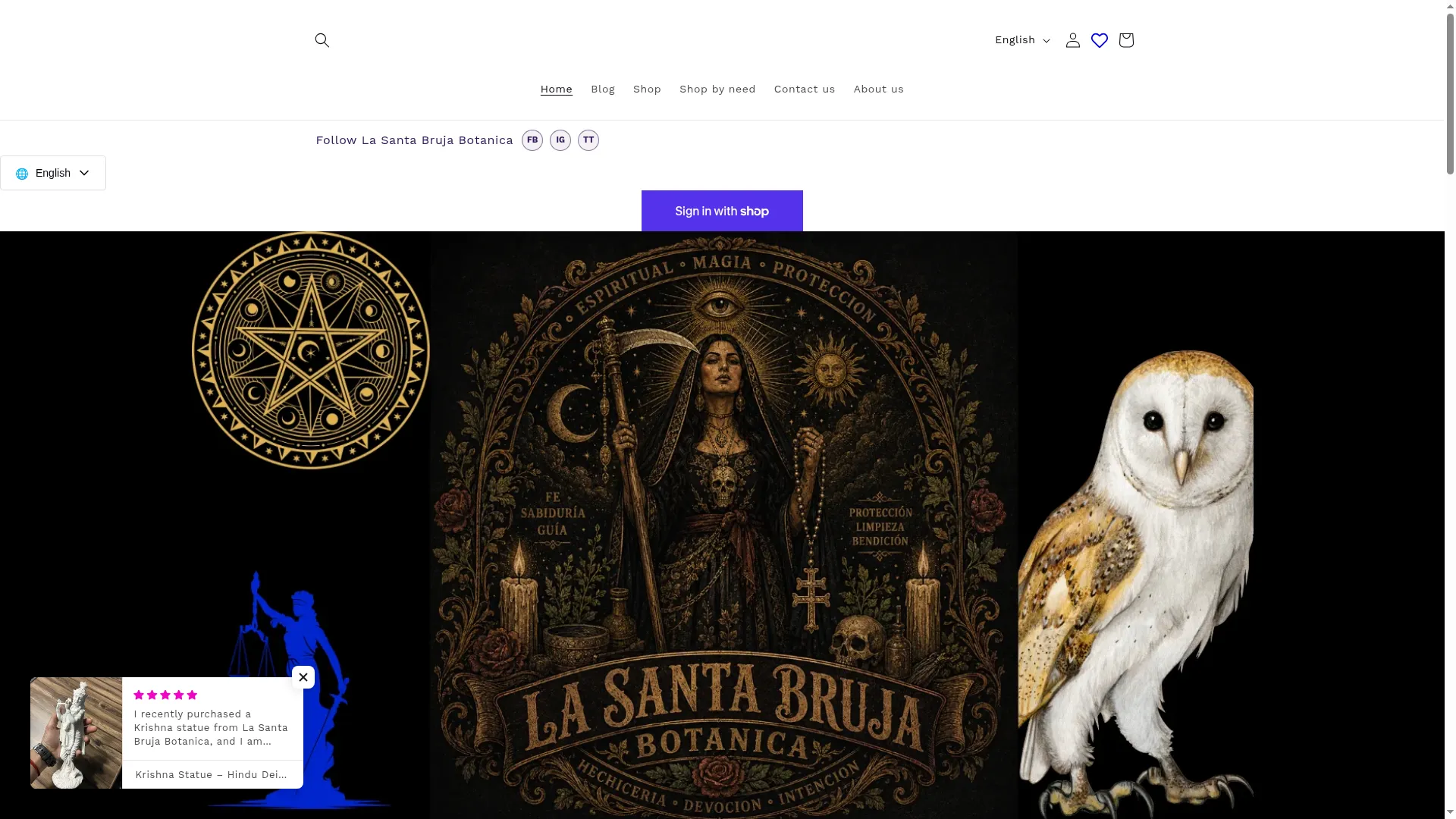The width and height of the screenshot is (1456, 819).
Task: Open the Shop by need menu
Action: 717,89
